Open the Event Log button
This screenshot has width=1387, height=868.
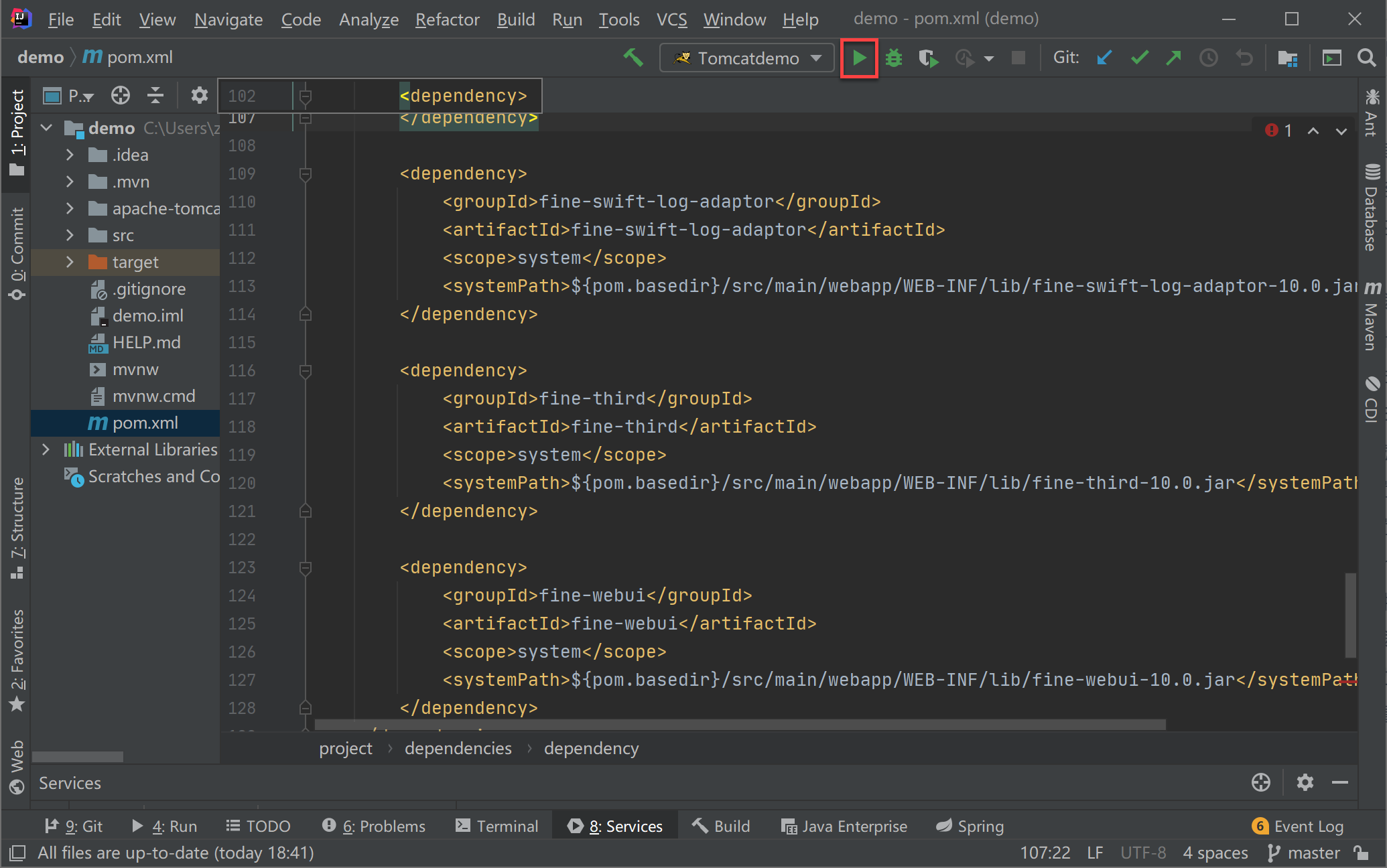1299,826
